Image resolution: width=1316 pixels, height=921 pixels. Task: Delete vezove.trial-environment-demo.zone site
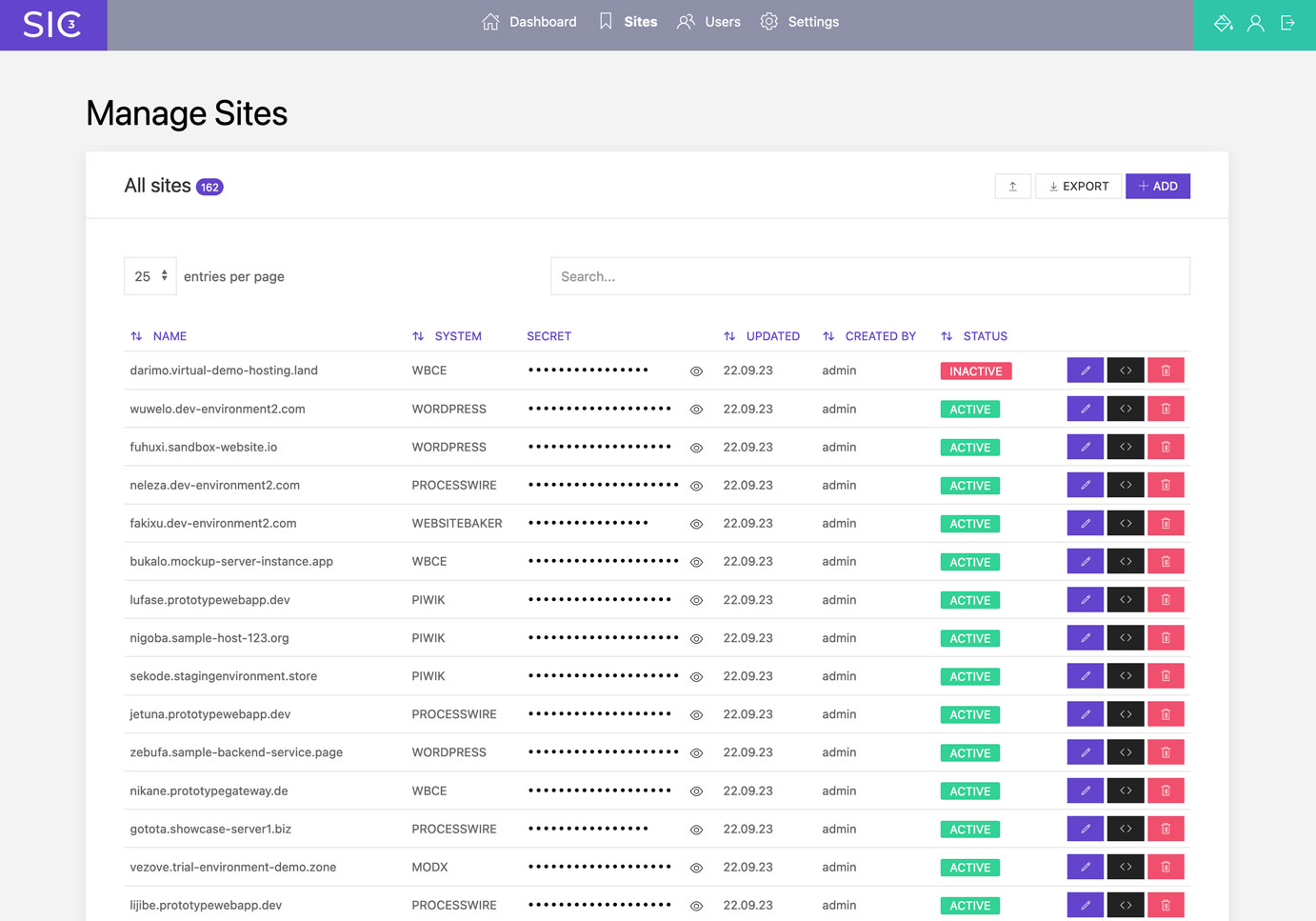(x=1166, y=867)
